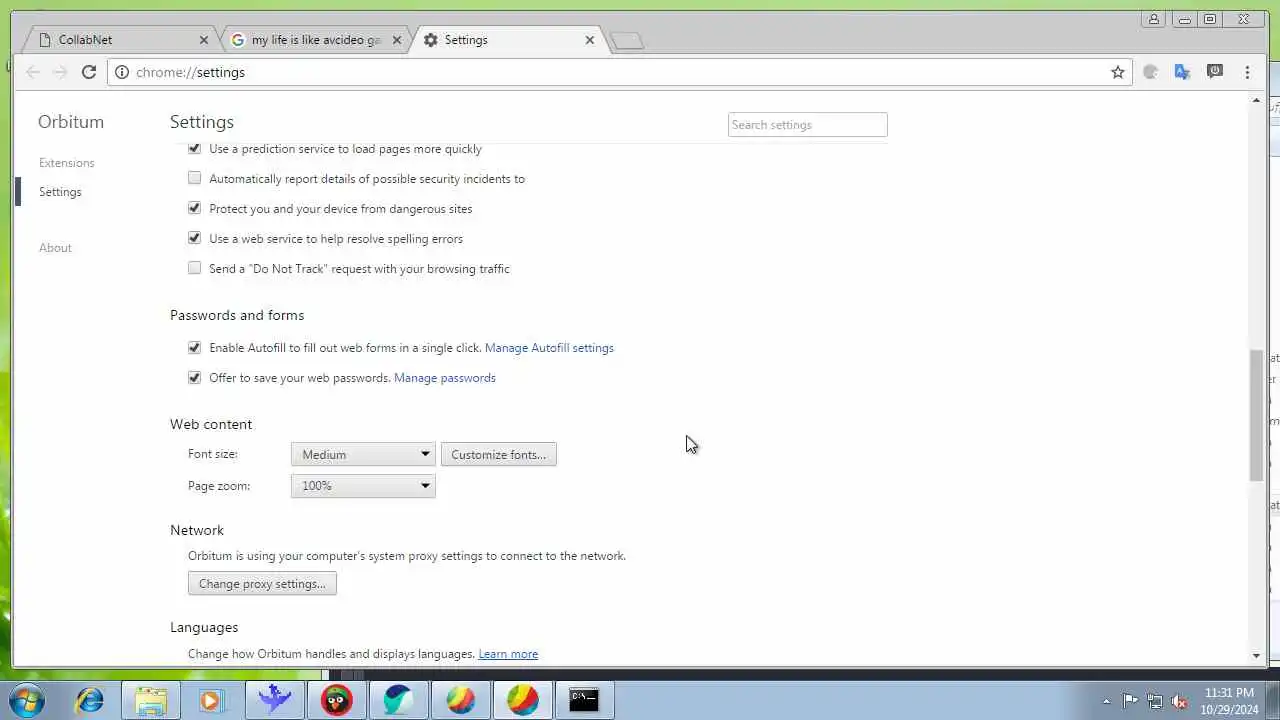Toggle Offer to save web passwords

(194, 377)
